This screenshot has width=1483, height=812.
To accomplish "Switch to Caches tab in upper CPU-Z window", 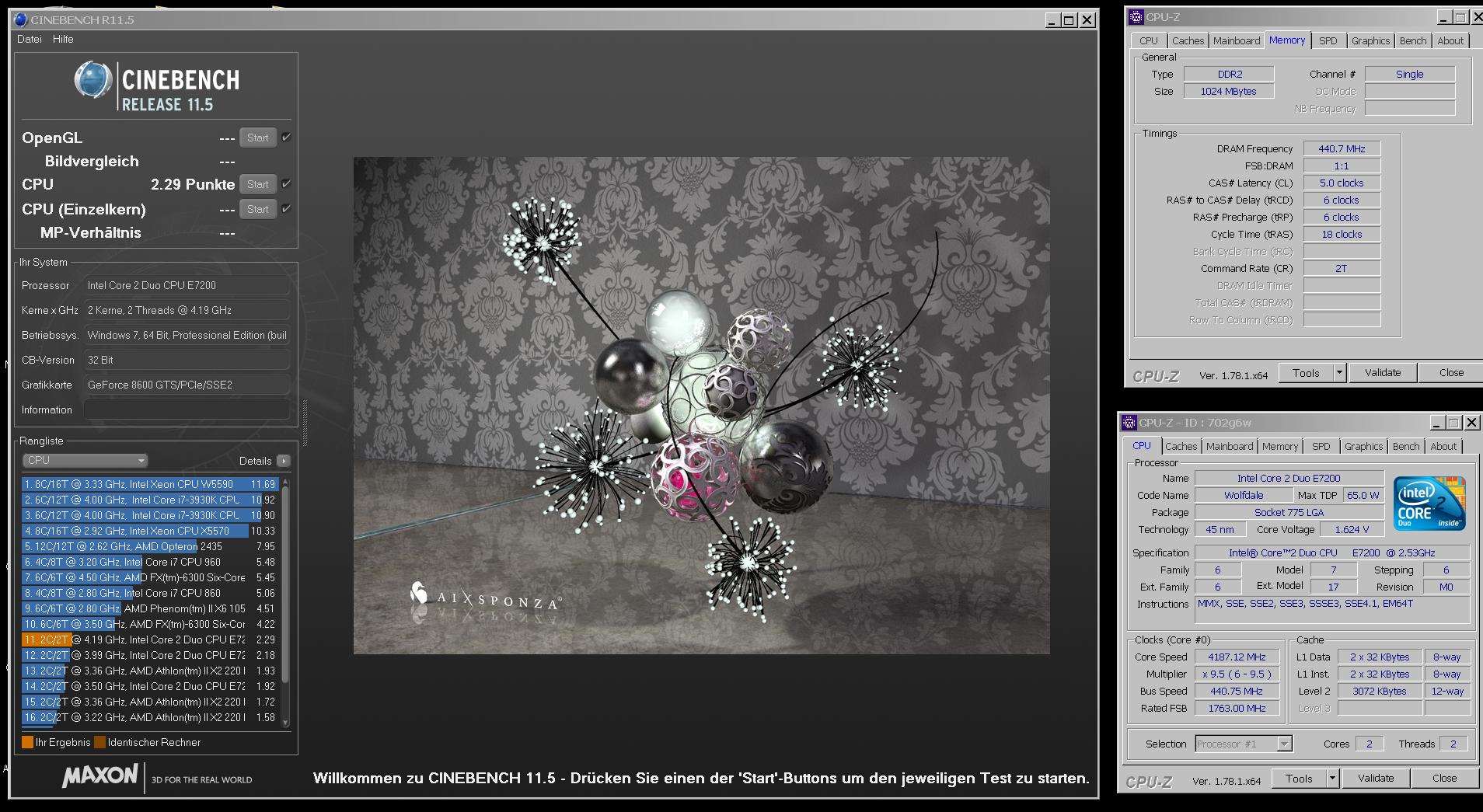I will tap(1188, 40).
